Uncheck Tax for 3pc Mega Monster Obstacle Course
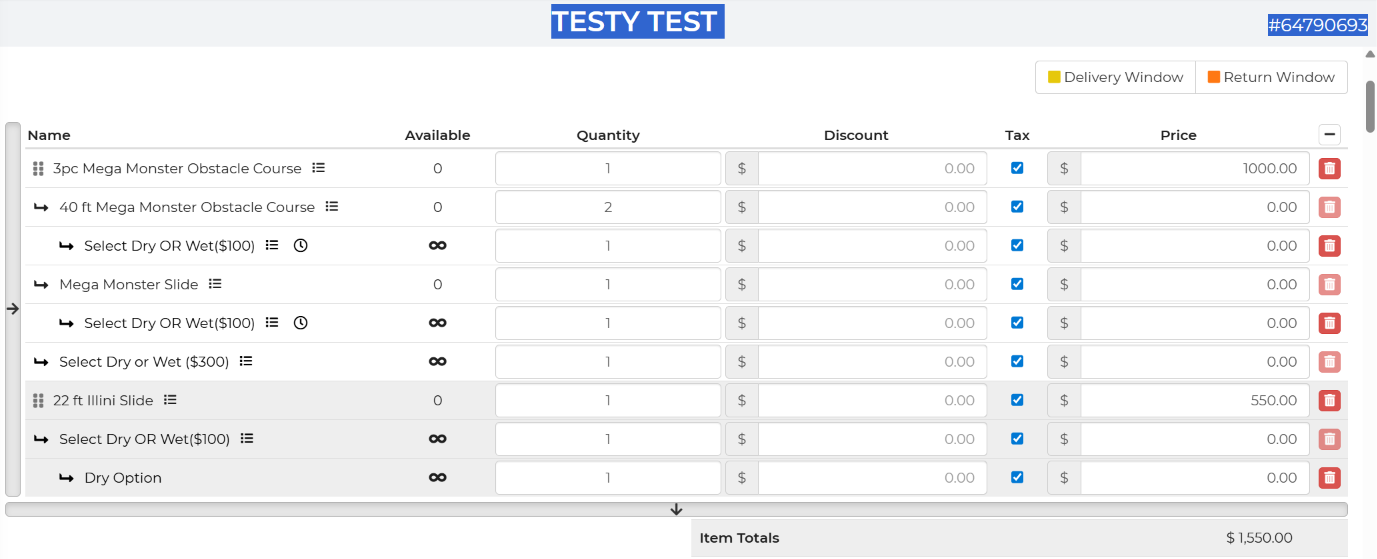This screenshot has height=559, width=1377. tap(1017, 168)
